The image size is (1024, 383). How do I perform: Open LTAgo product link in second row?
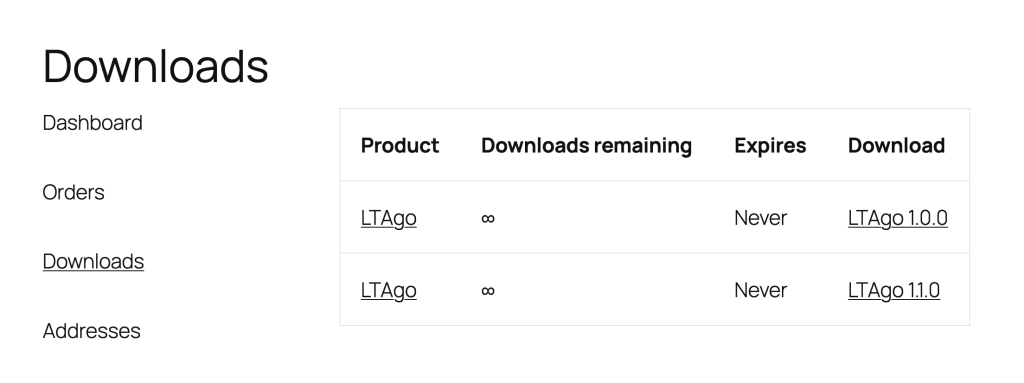coord(389,290)
